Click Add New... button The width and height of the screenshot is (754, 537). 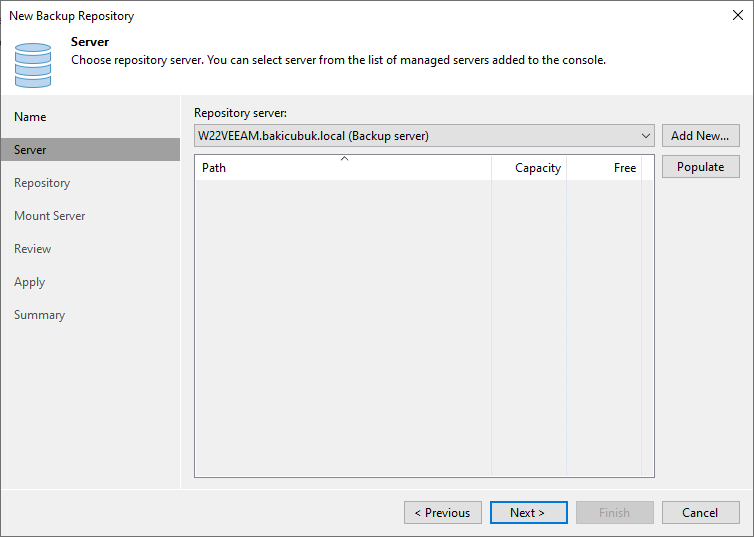[700, 136]
